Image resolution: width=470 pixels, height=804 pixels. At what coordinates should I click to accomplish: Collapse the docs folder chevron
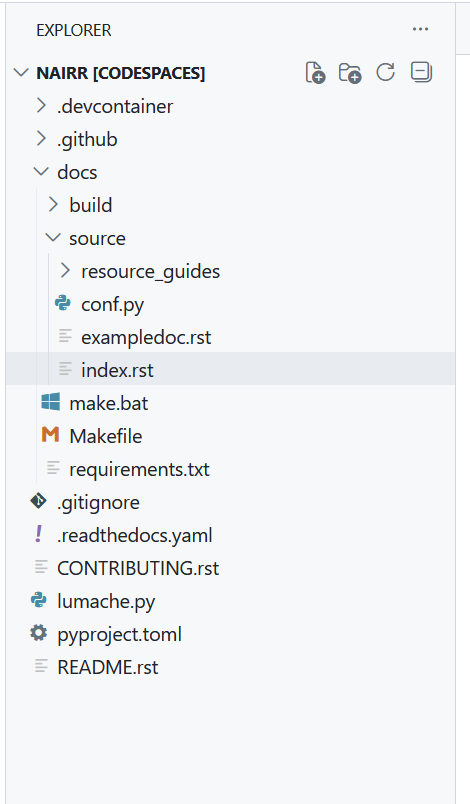pos(41,172)
